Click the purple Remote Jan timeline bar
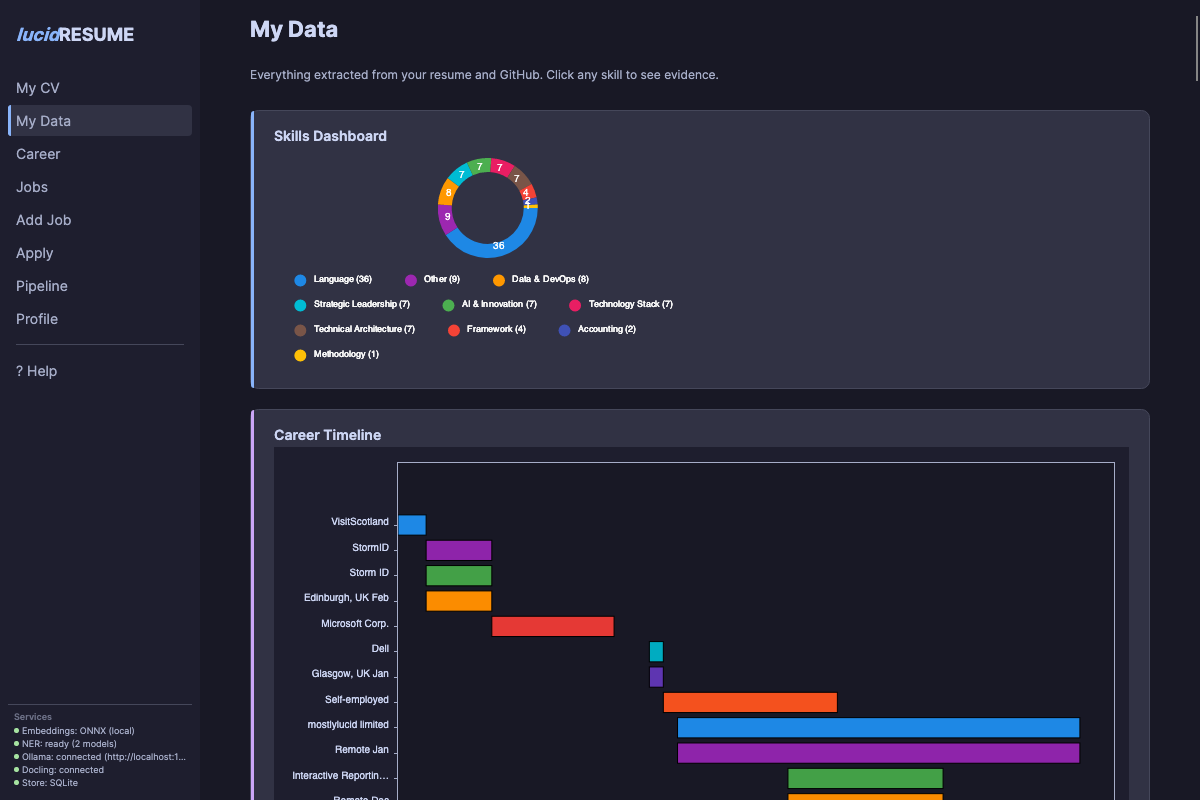 point(879,753)
